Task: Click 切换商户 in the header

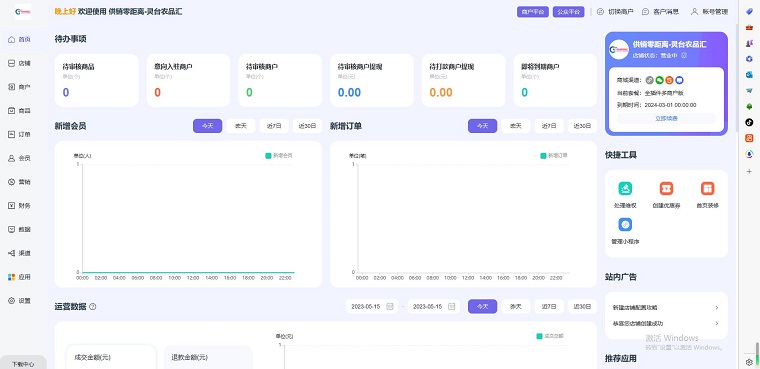Action: (x=615, y=12)
